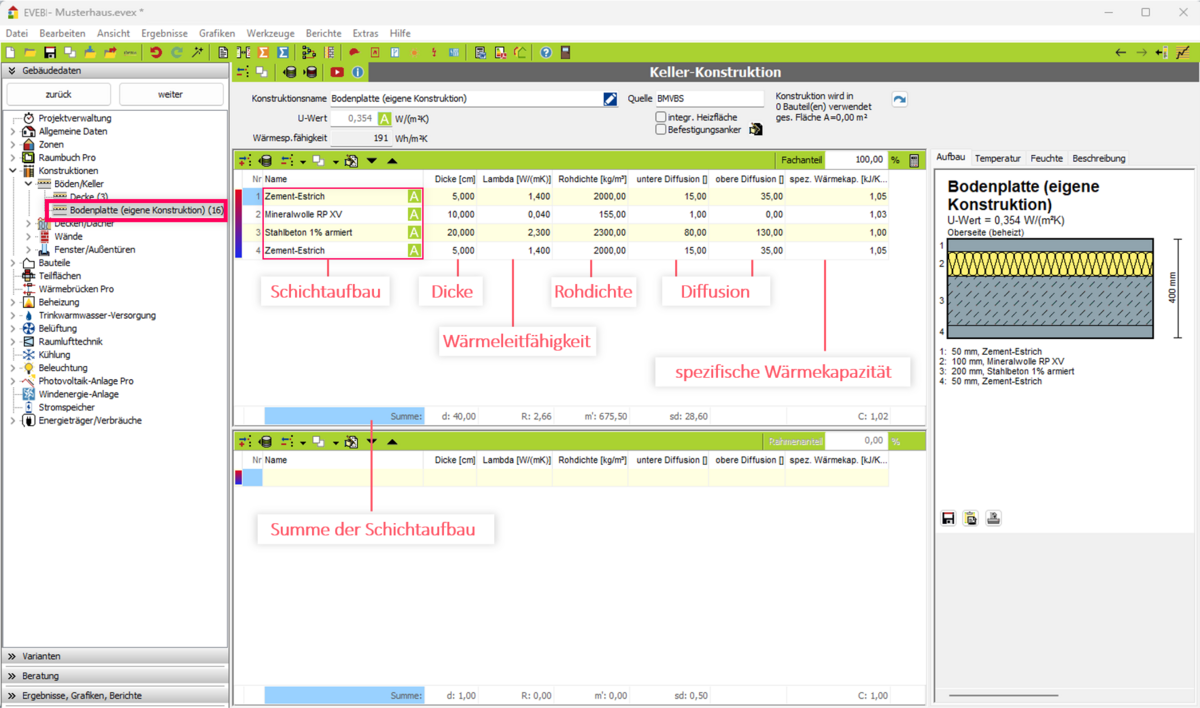The height and width of the screenshot is (708, 1200).
Task: Open the Berichte menu
Action: point(323,33)
